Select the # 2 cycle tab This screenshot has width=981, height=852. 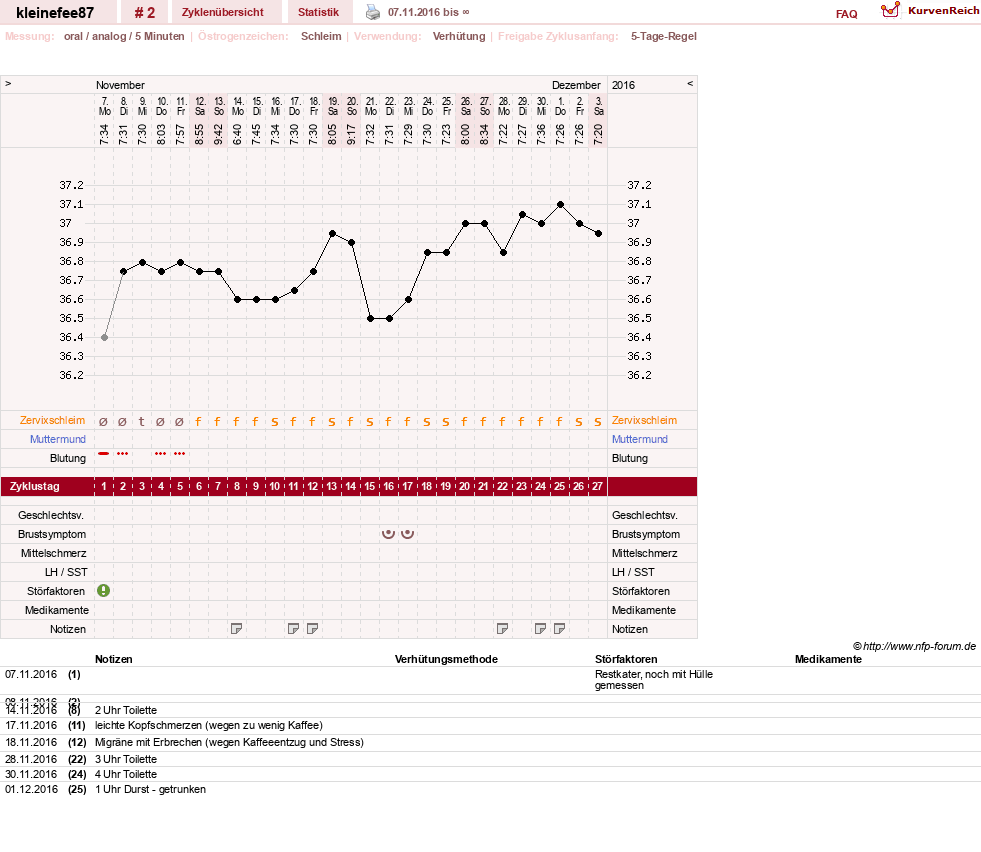pos(145,12)
